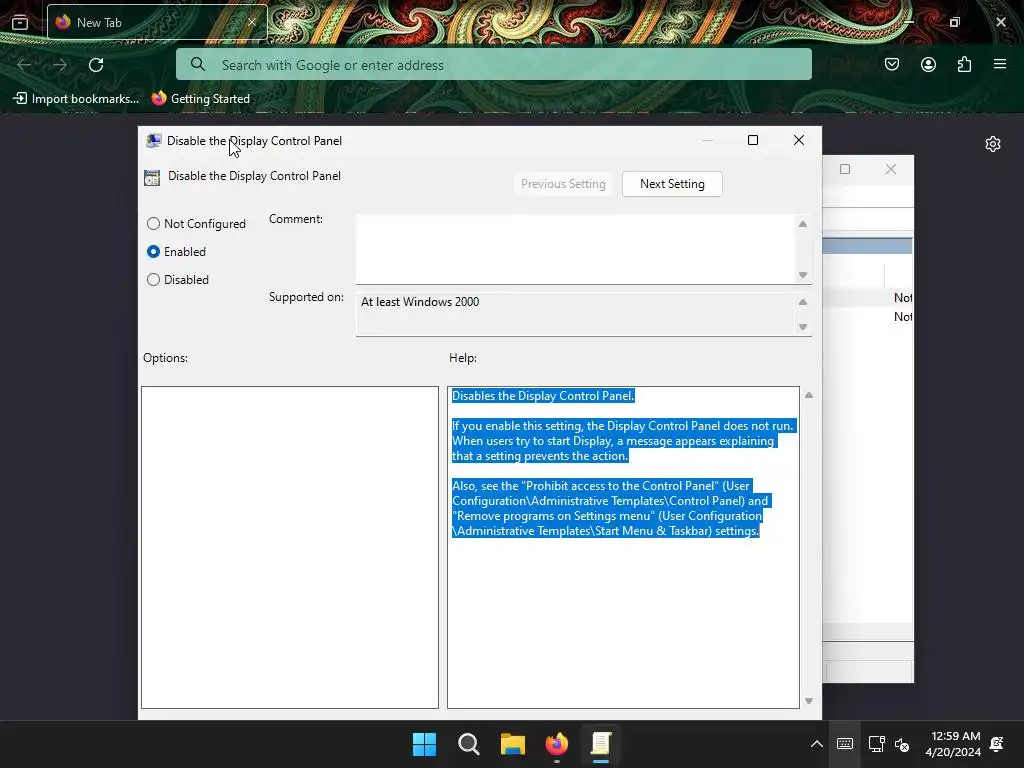Open clock and date 12:59 AM
The height and width of the screenshot is (768, 1024).
tap(953, 744)
